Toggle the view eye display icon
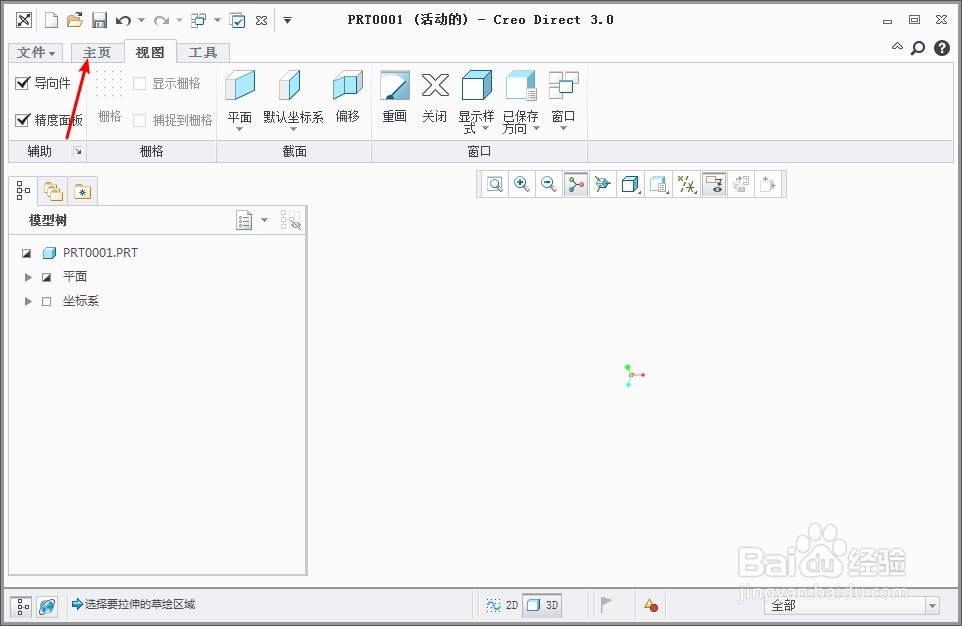The image size is (962, 626). point(714,184)
